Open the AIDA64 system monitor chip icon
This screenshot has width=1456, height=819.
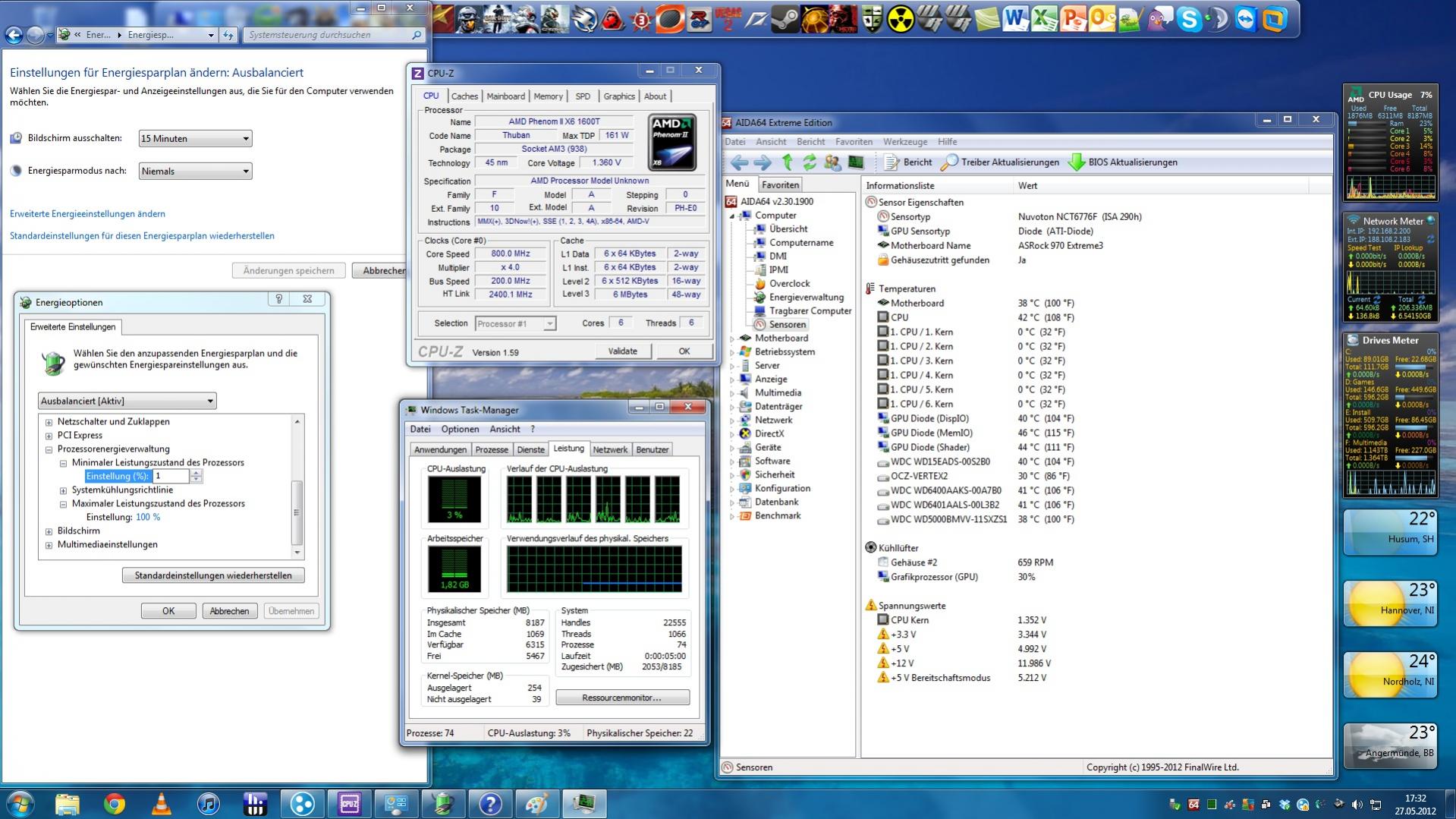[x=856, y=162]
